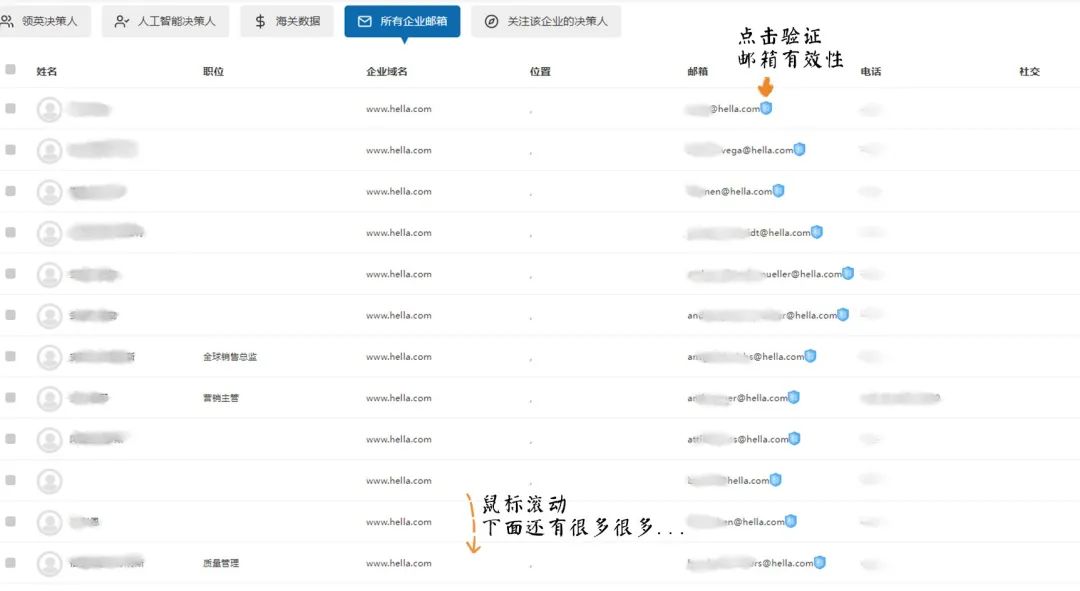Verify the 营销主管 contact's email shield
Viewport: 1080px width, 591px height.
(x=794, y=397)
